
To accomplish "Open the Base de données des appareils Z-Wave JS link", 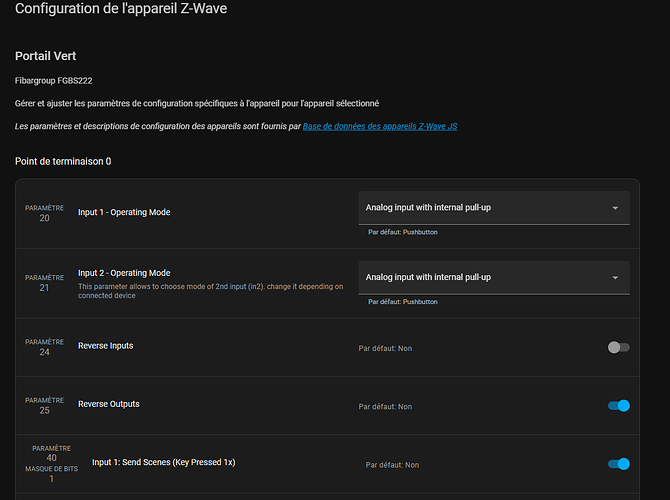I will (x=380, y=126).
